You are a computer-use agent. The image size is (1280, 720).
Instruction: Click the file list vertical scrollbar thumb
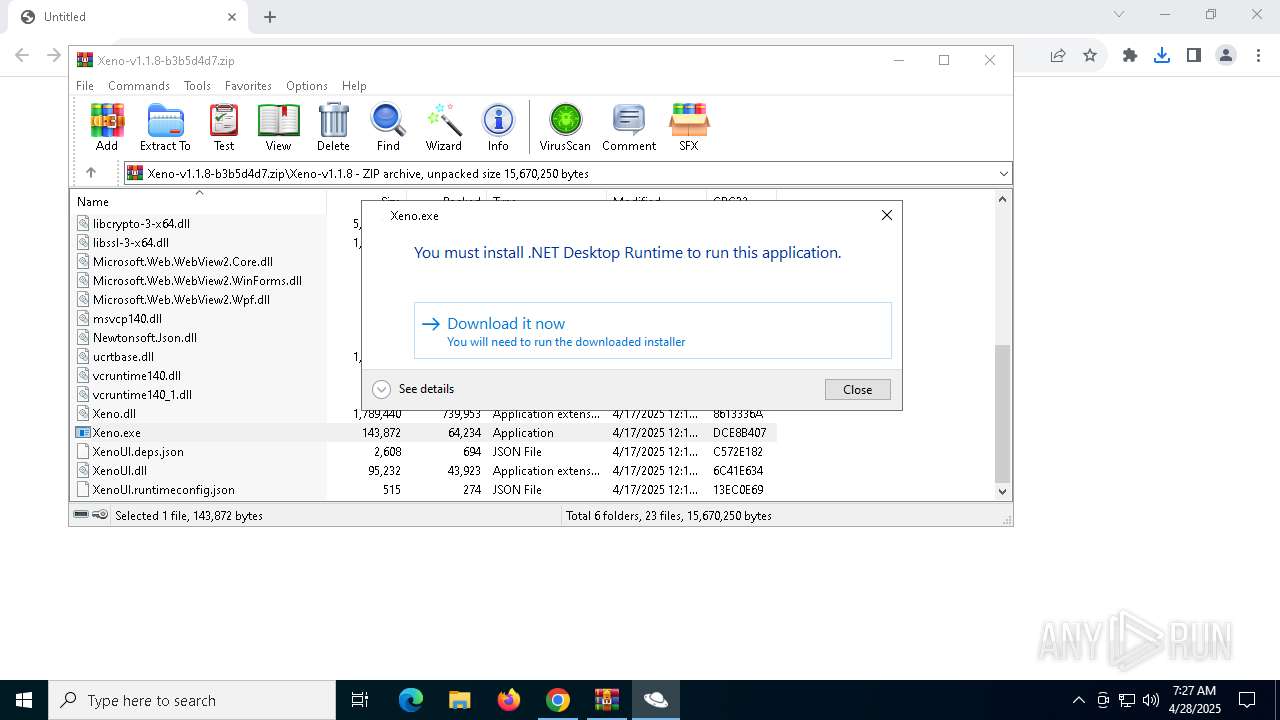click(x=1003, y=413)
